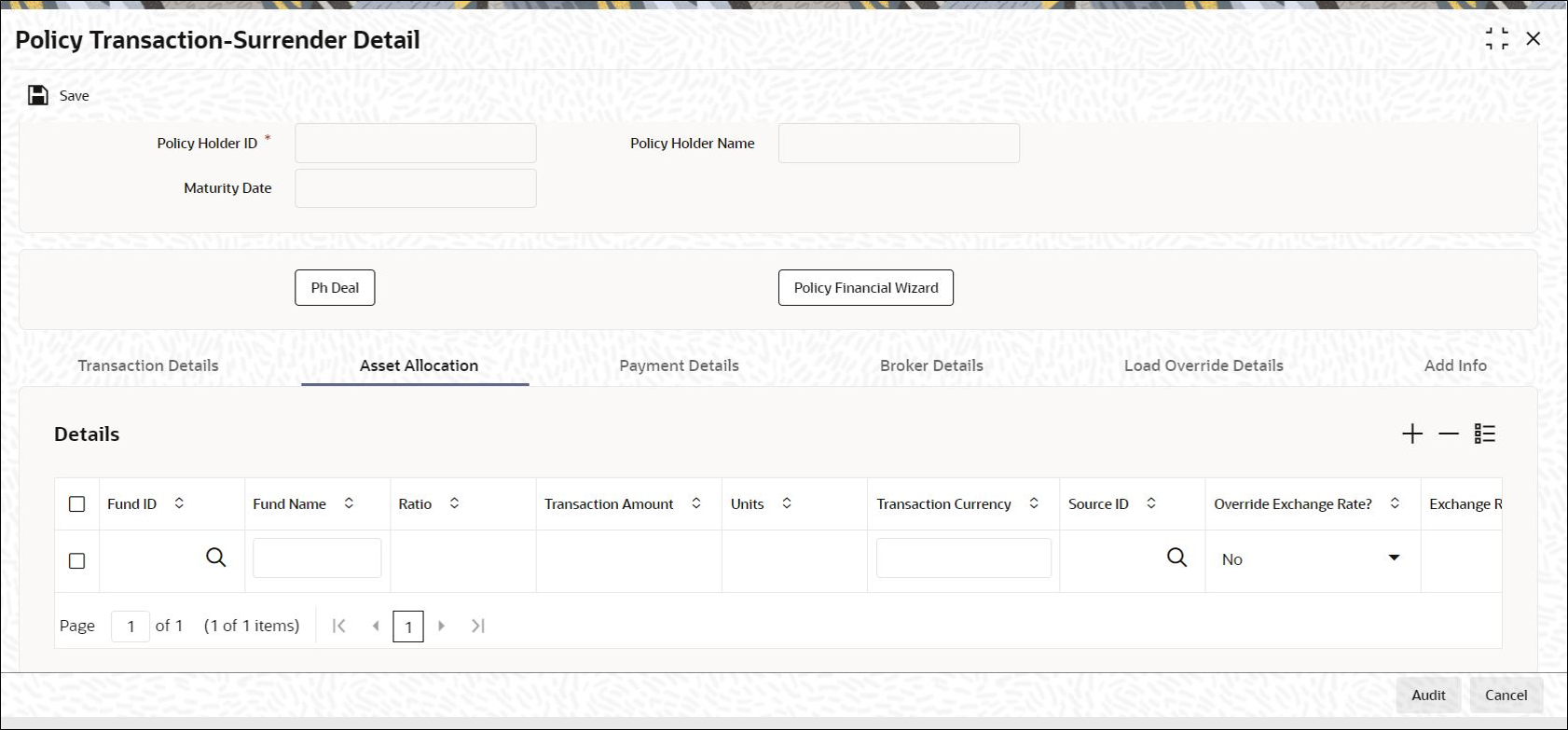
Task: Click the Transaction Currency cell field
Action: 964,558
